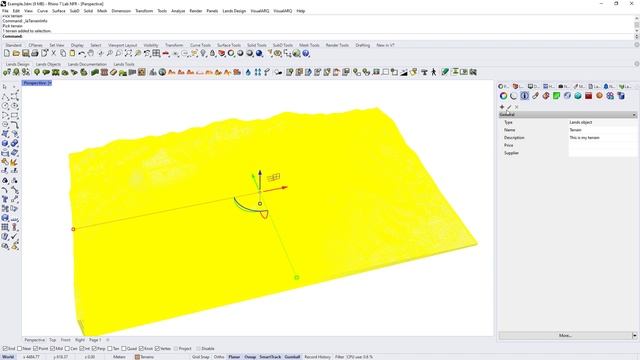This screenshot has width=640, height=360.
Task: Click the orange sphere material icon in panel
Action: click(599, 96)
